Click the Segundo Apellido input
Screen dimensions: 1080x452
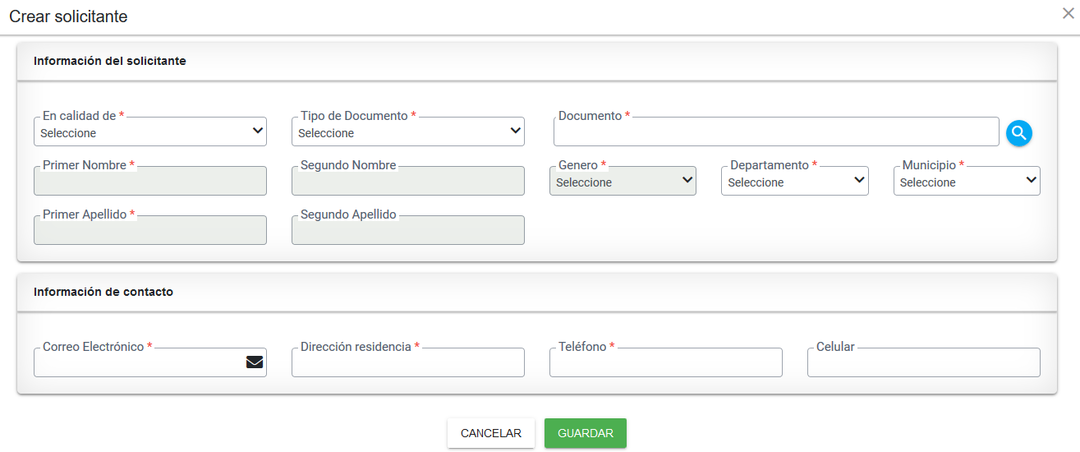pyautogui.click(x=408, y=231)
